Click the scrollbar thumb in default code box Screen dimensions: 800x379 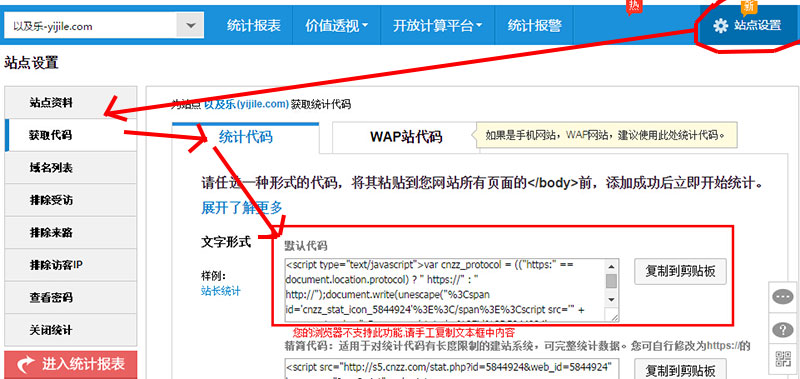(x=612, y=281)
